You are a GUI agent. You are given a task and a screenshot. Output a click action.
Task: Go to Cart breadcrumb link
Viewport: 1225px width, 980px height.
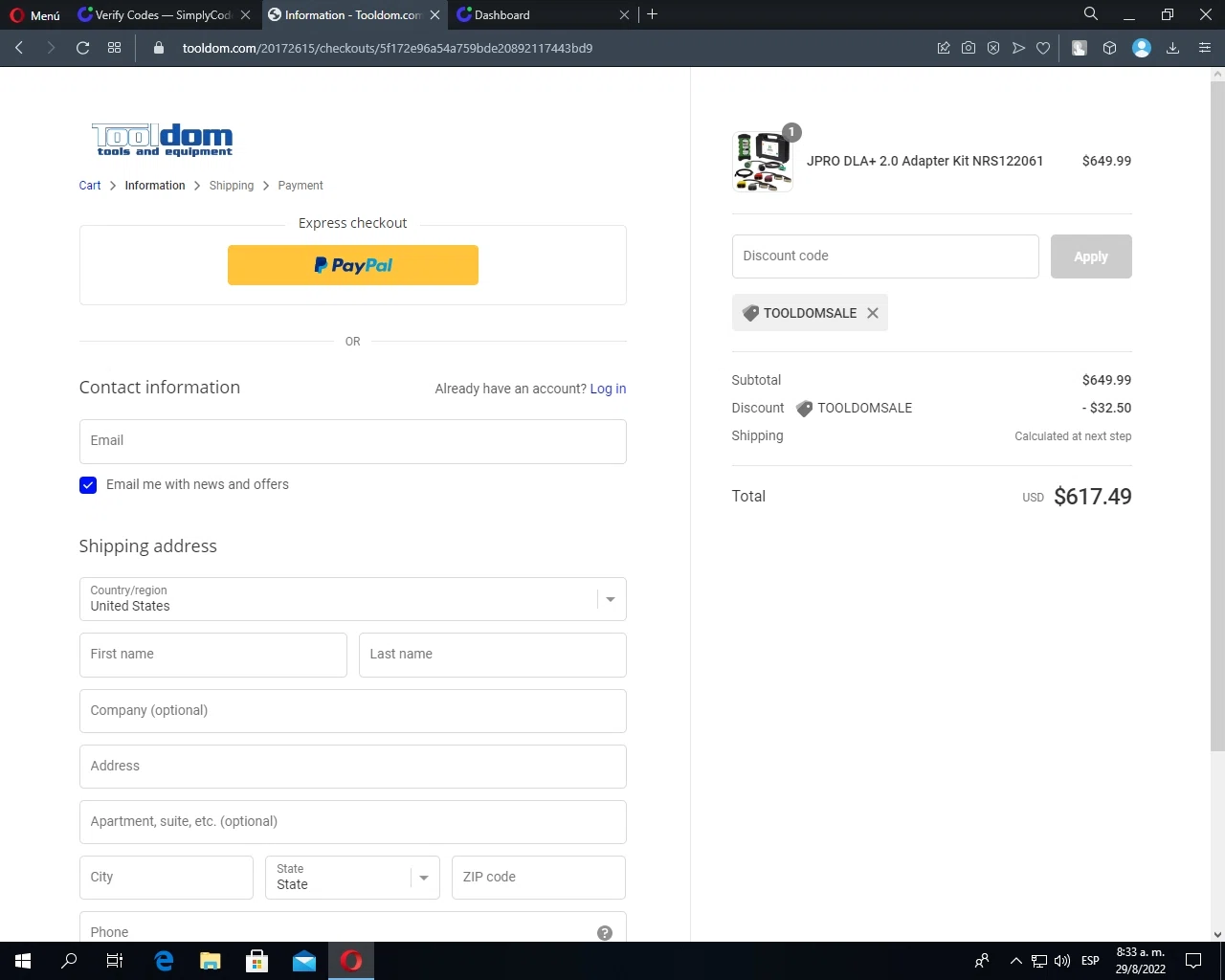pyautogui.click(x=90, y=186)
